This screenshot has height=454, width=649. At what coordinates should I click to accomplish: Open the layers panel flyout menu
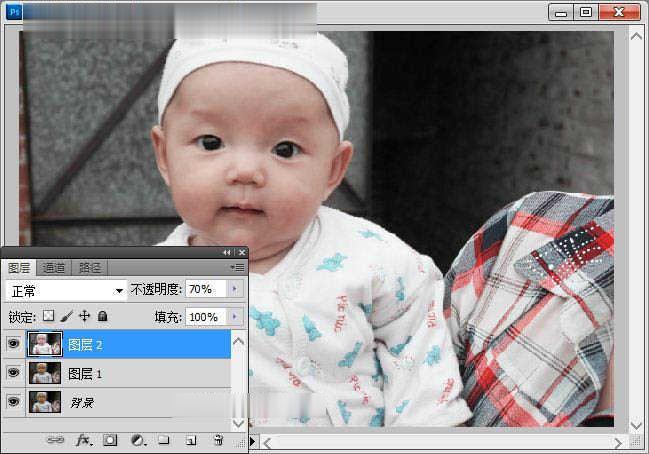(238, 268)
